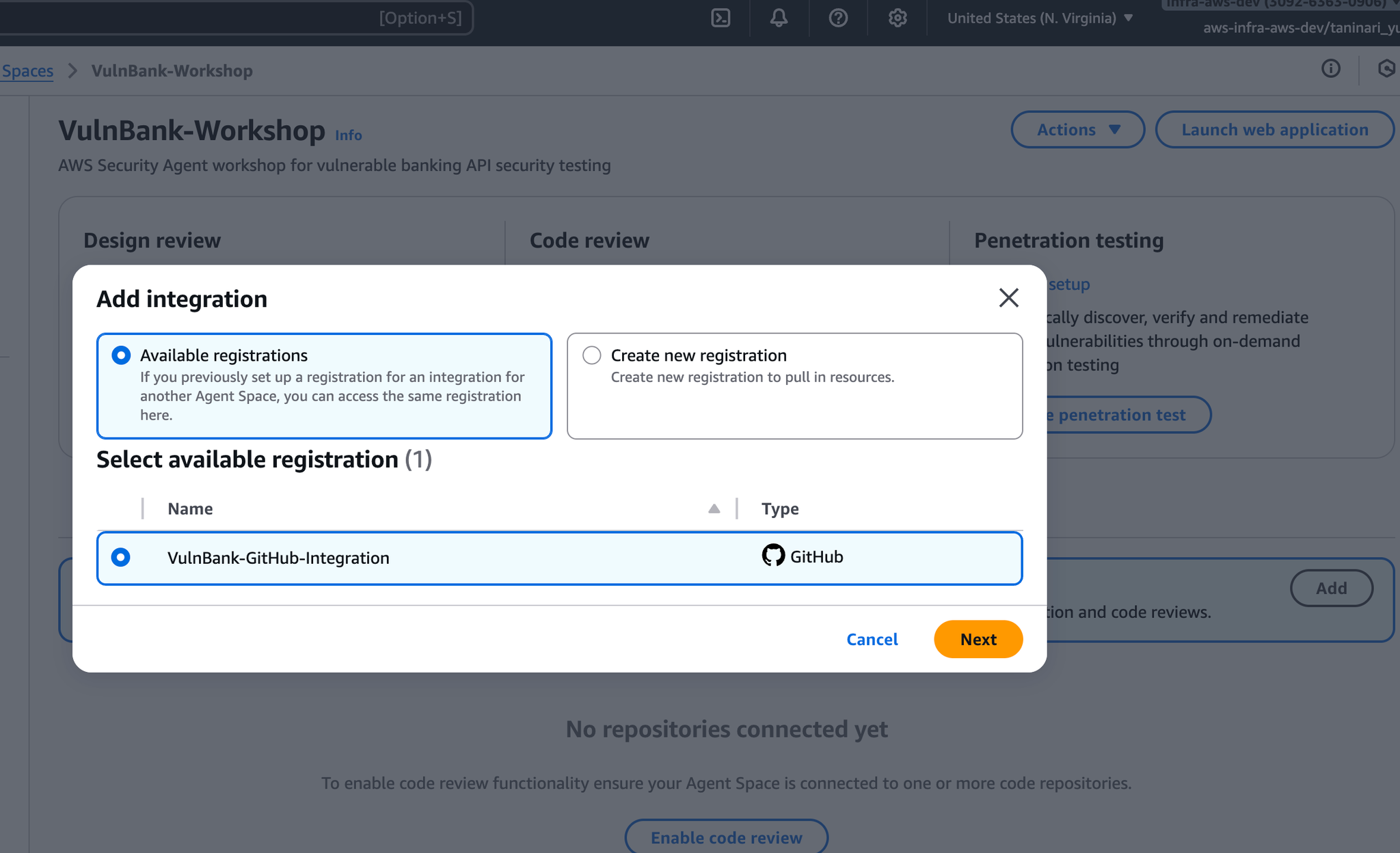
Task: Go to Spaces breadcrumb link
Action: click(27, 71)
